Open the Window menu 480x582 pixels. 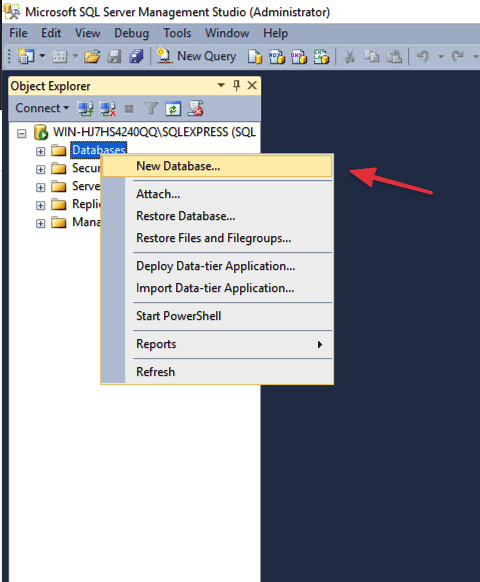pos(227,33)
